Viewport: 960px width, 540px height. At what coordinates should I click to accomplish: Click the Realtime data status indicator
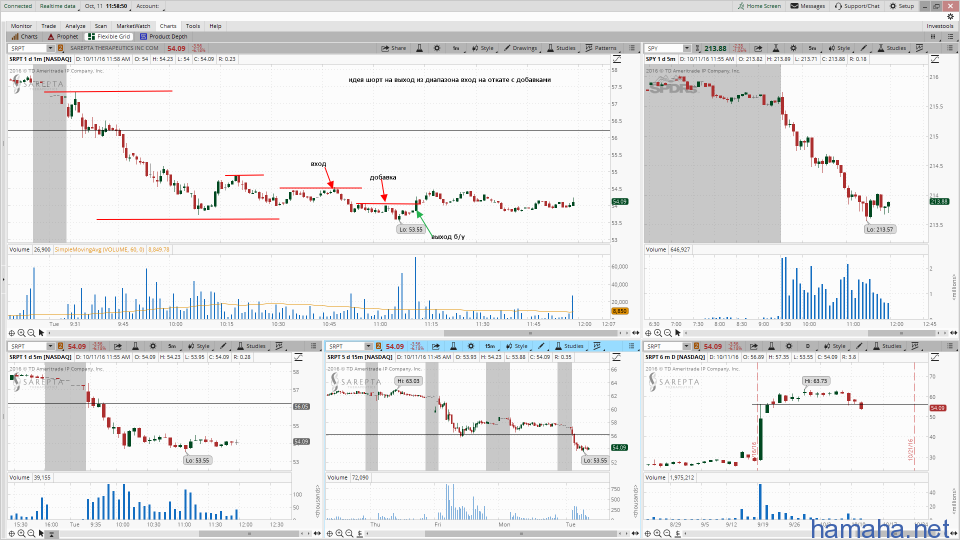58,6
